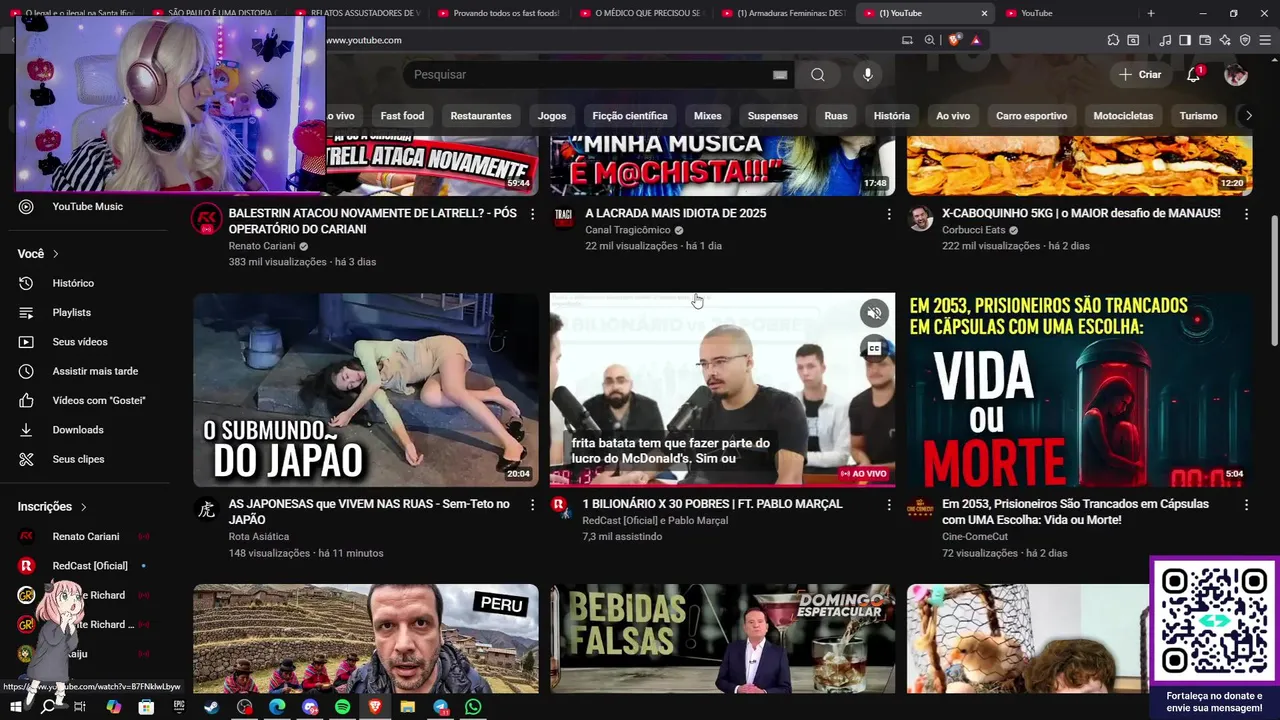The height and width of the screenshot is (720, 1280).
Task: Play the O SUBMUNDO DO JAPÃO thumbnail
Action: click(x=366, y=390)
